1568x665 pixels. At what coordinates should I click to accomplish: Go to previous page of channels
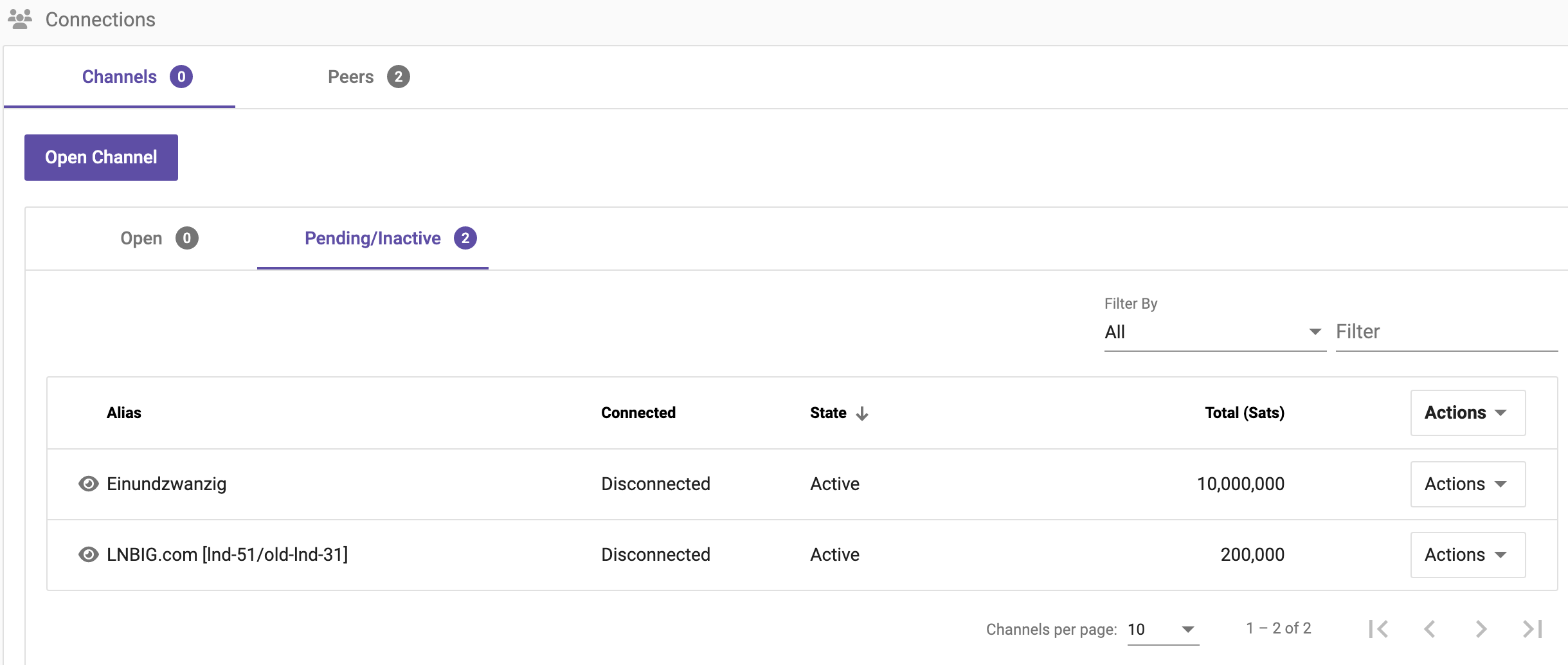(x=1430, y=628)
